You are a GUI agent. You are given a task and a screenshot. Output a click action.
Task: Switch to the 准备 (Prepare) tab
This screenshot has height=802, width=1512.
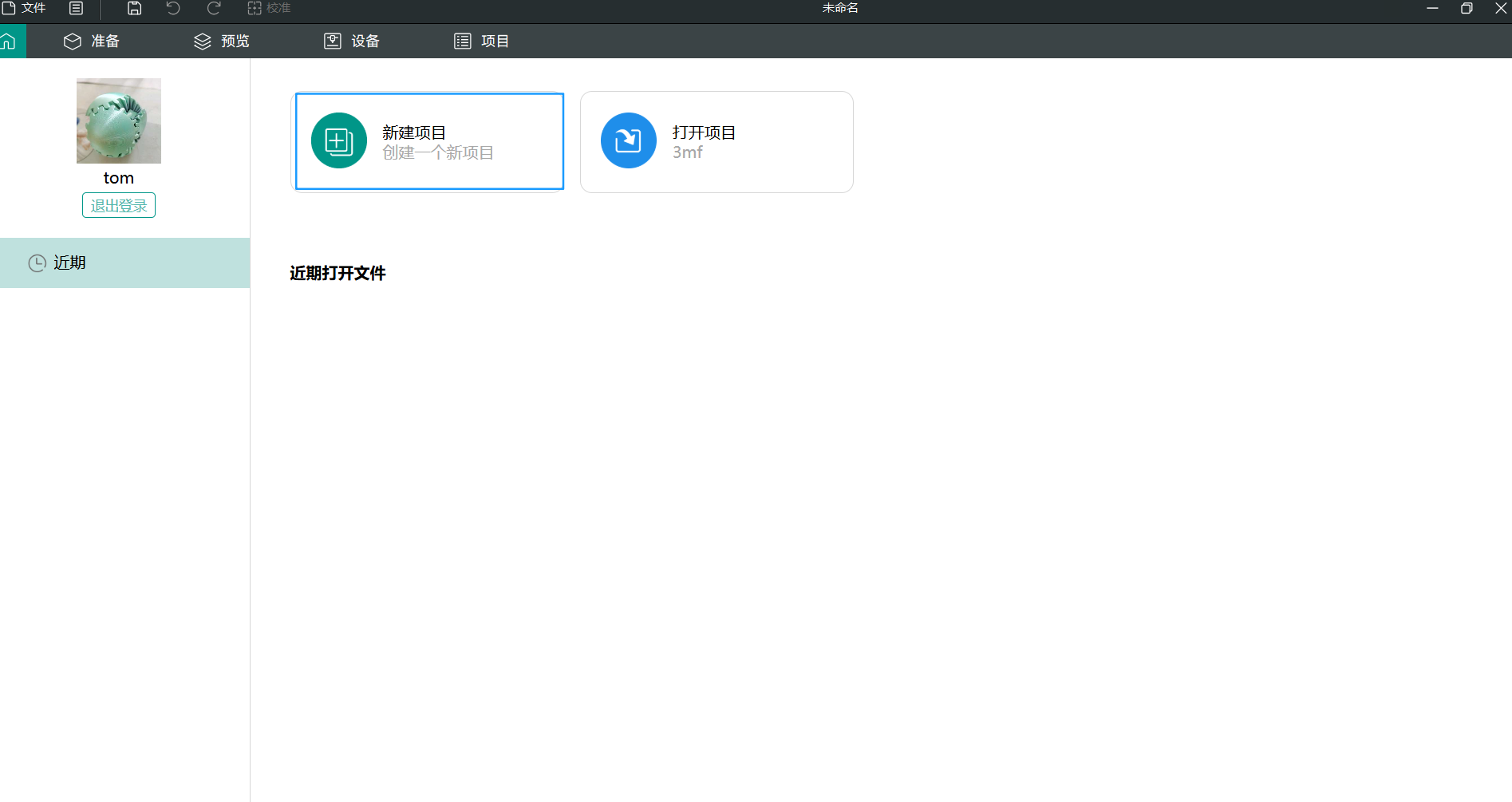pos(91,41)
